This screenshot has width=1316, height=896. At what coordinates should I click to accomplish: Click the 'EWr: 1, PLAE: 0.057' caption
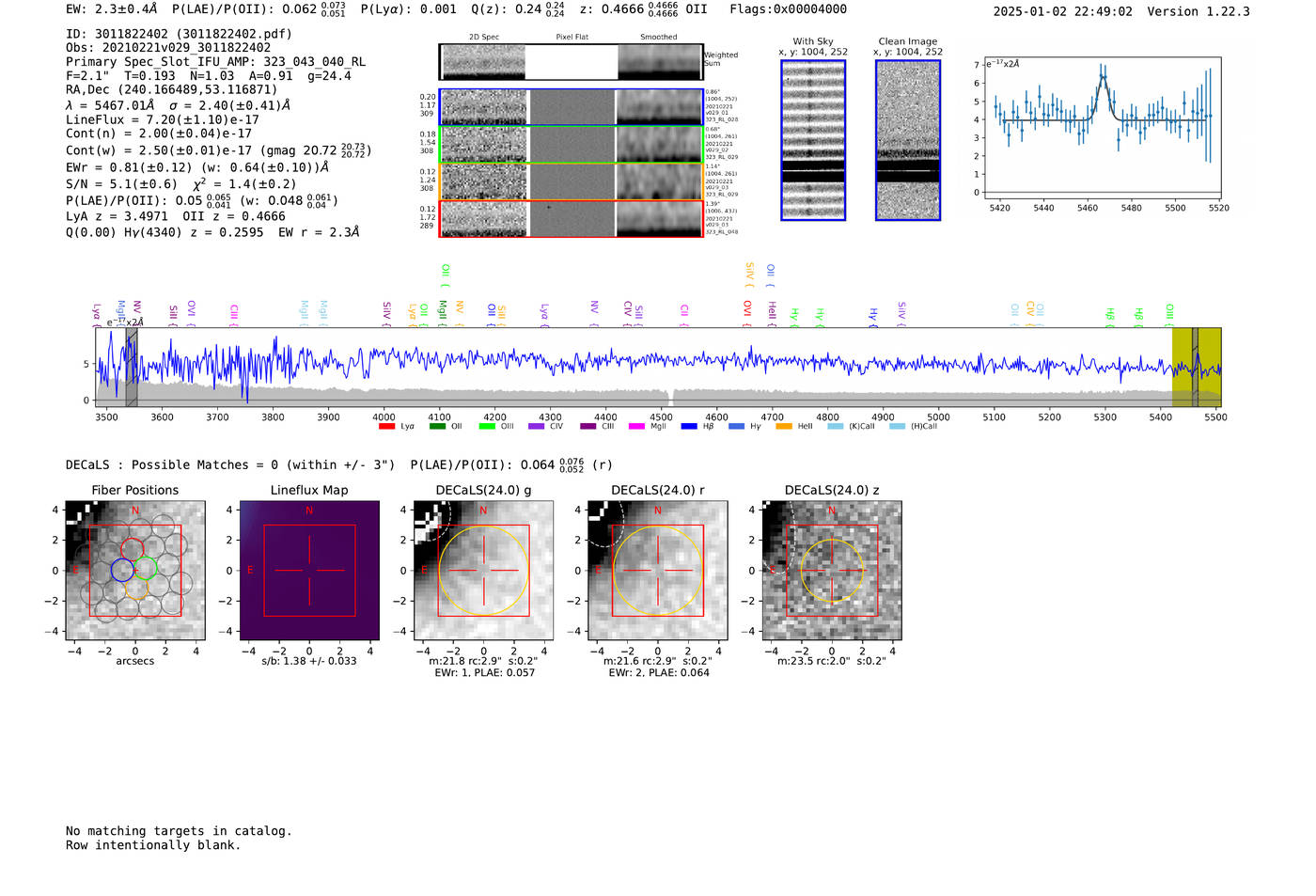pos(484,672)
